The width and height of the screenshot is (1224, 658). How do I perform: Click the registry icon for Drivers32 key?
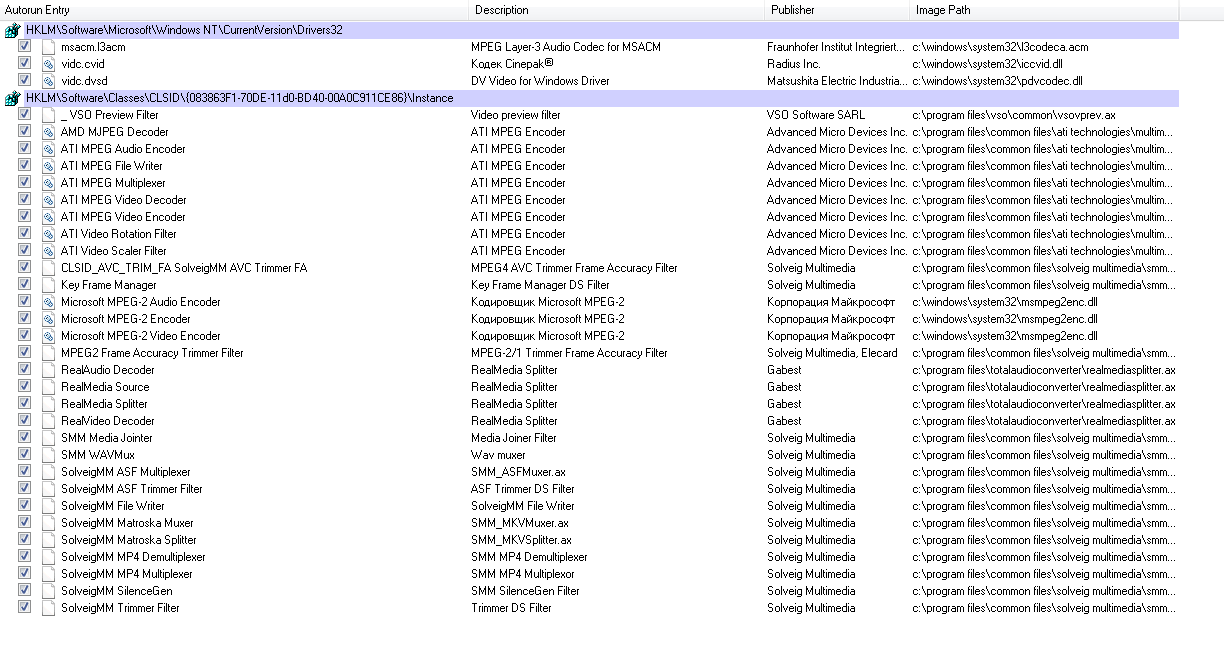click(x=12, y=30)
